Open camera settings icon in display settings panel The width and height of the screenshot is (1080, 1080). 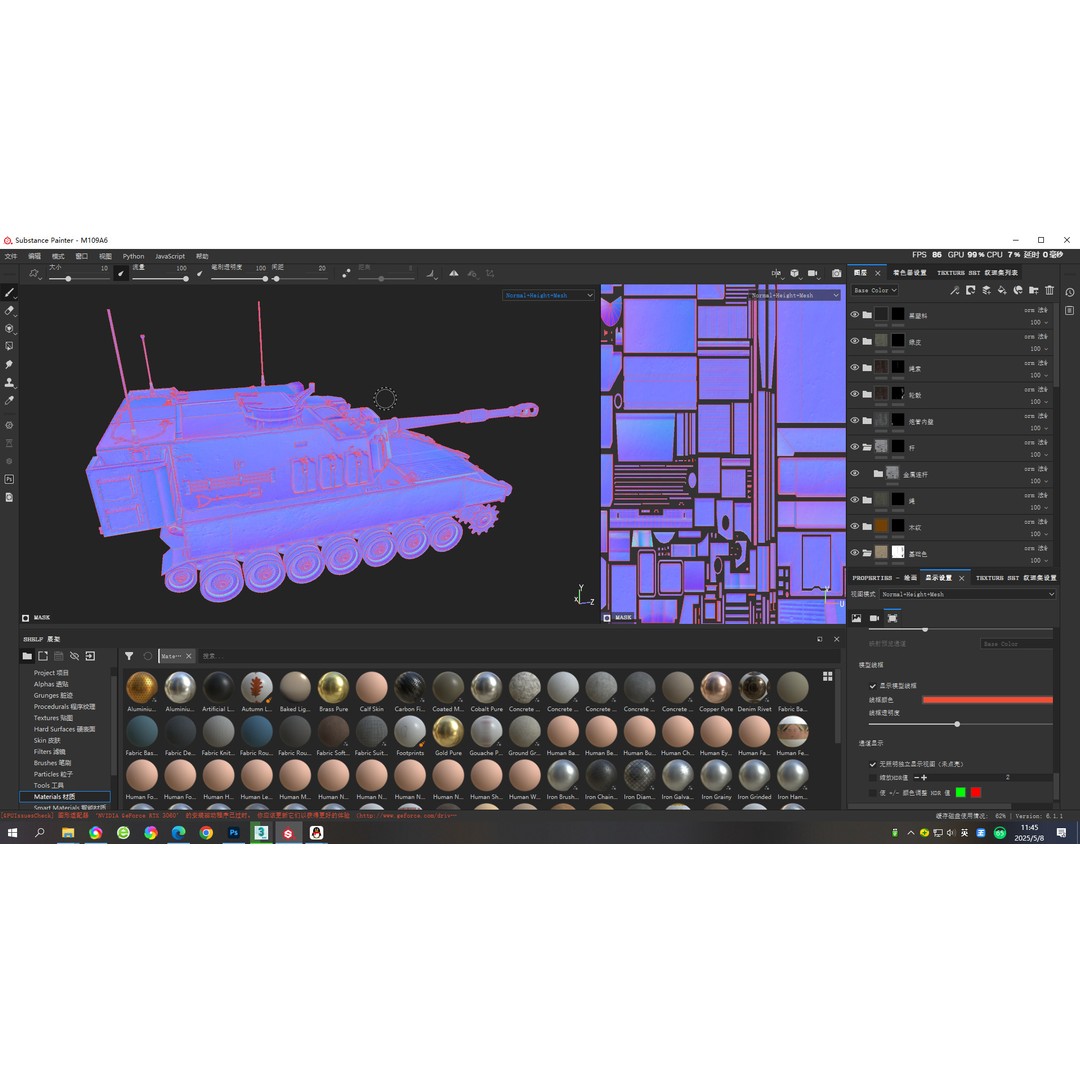[x=874, y=618]
